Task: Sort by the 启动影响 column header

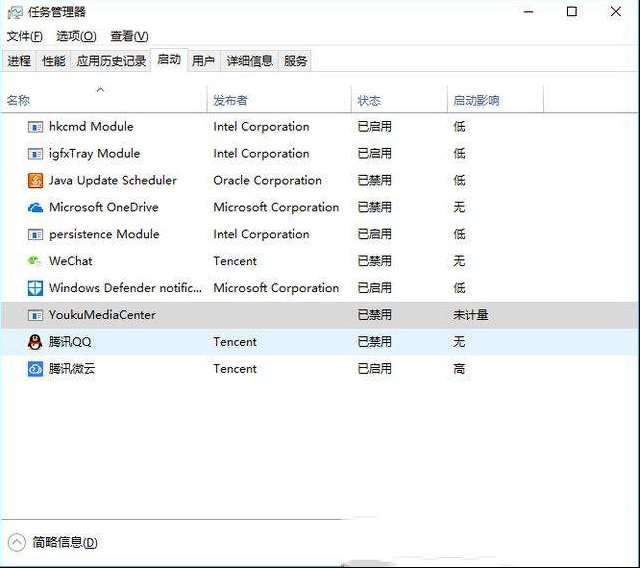Action: point(496,99)
